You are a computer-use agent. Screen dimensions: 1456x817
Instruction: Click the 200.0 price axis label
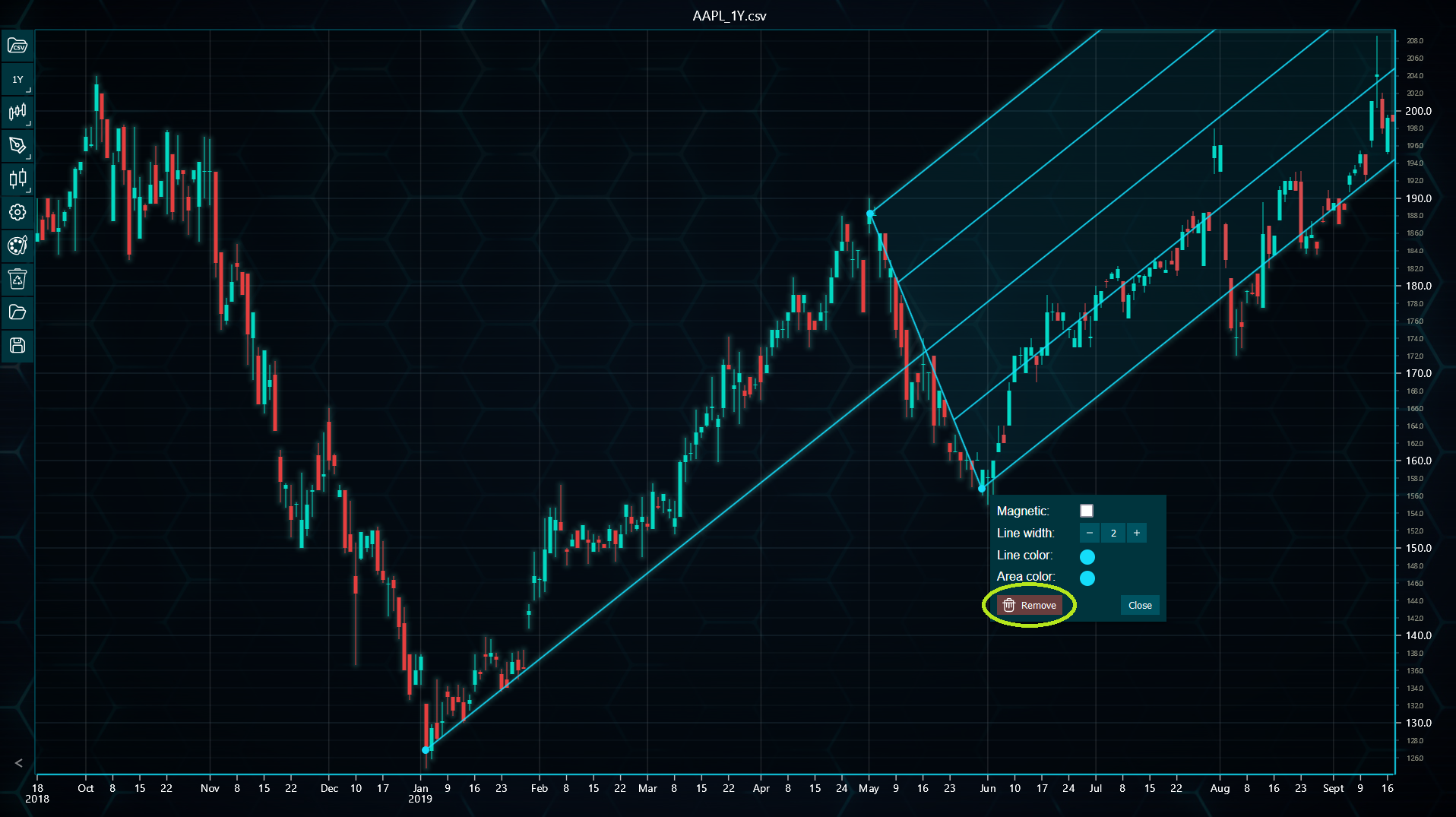coord(1418,111)
